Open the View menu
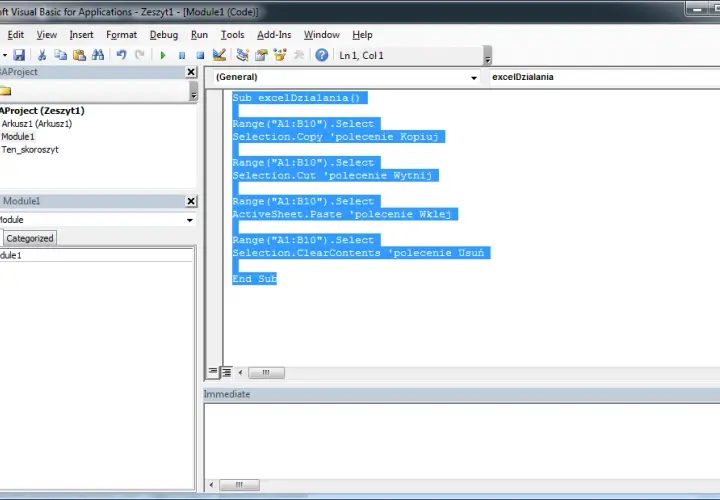 pyautogui.click(x=47, y=35)
